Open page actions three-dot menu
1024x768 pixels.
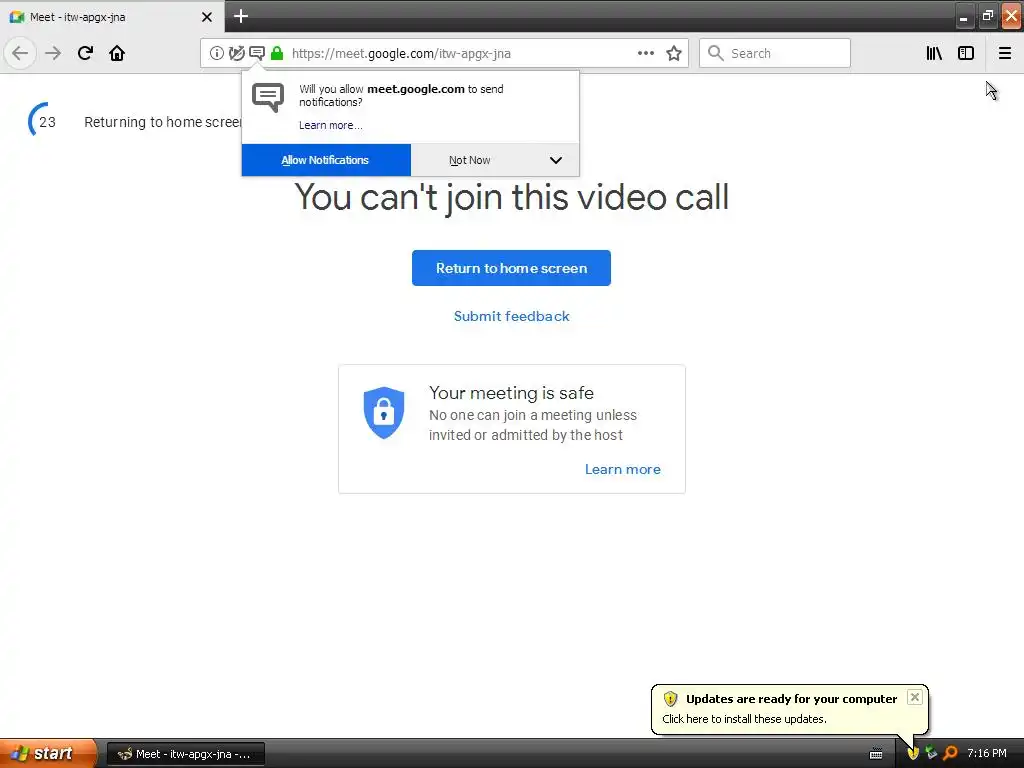coord(646,53)
